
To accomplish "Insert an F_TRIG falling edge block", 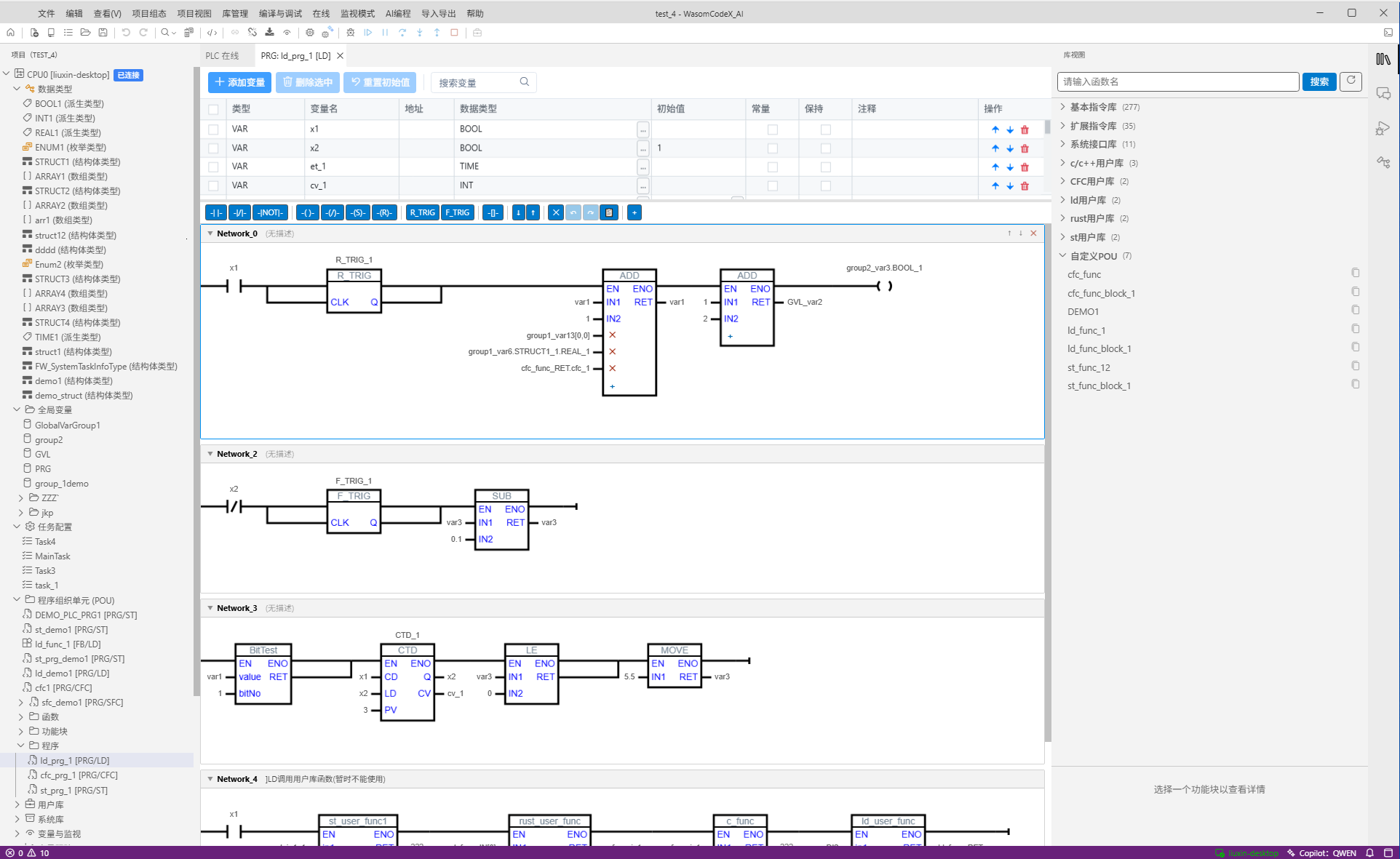I will pyautogui.click(x=458, y=212).
